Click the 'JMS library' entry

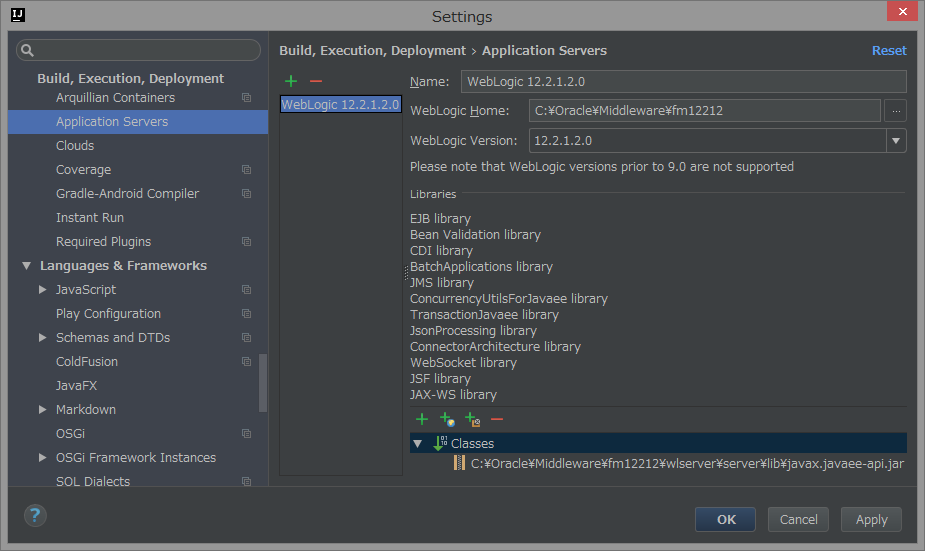(x=442, y=283)
